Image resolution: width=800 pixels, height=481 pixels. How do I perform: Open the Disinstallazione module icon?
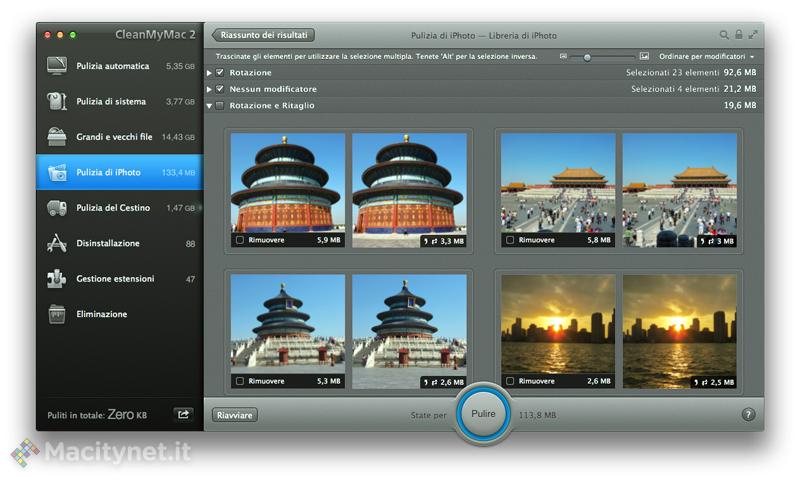[57, 243]
